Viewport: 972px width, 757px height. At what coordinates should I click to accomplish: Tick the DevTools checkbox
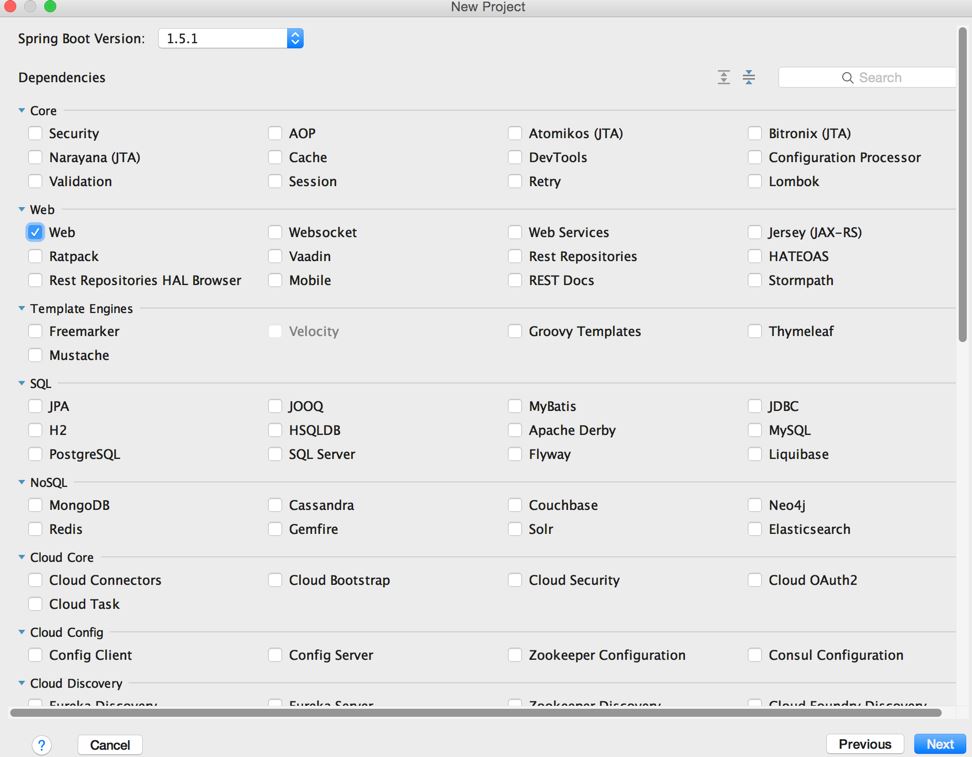515,157
